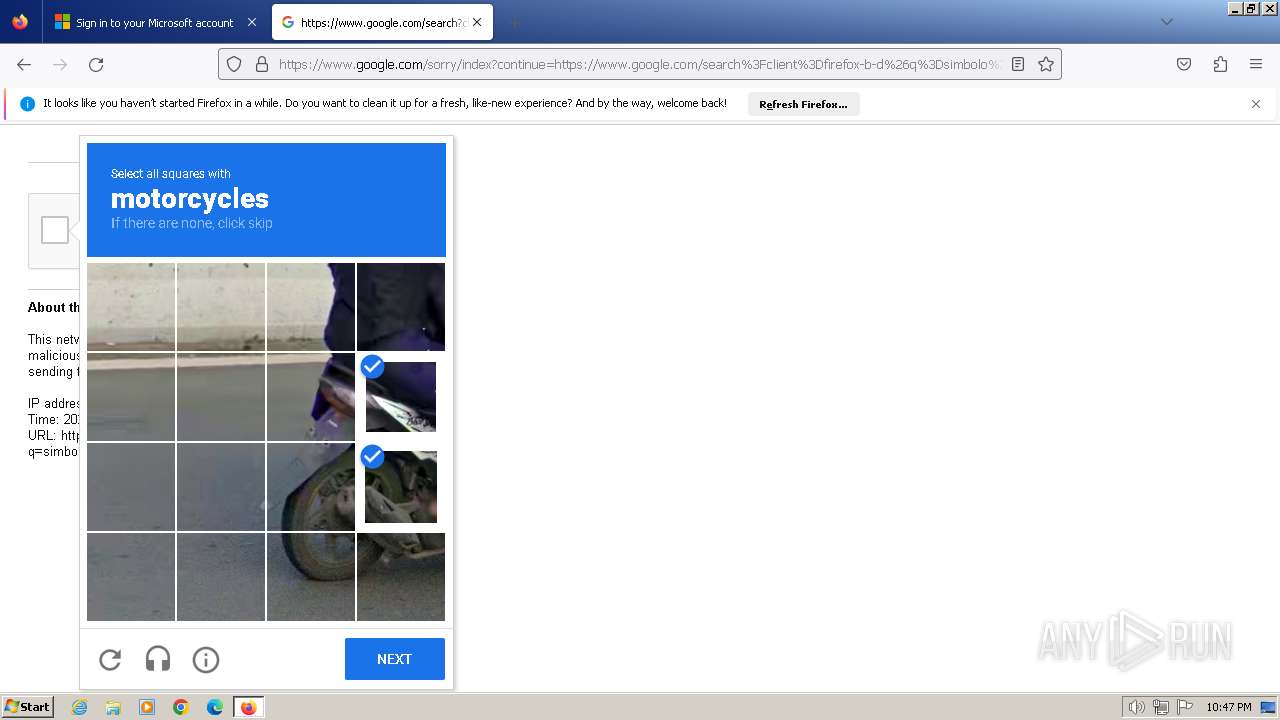Open captcha help info icon
This screenshot has height=720, width=1280.
[x=206, y=659]
